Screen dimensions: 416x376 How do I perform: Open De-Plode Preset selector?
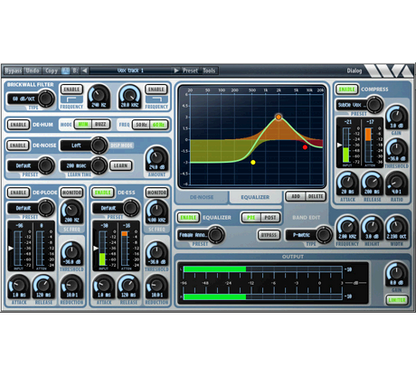(x=31, y=208)
